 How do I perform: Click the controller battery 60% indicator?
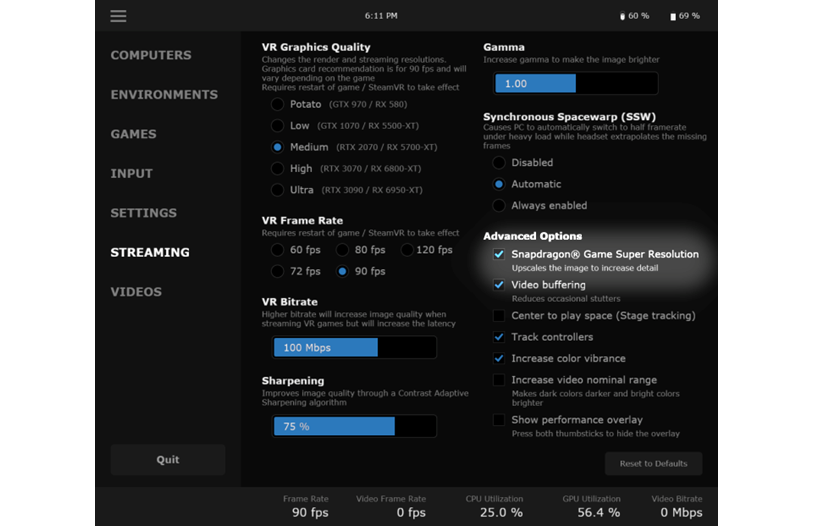point(635,16)
